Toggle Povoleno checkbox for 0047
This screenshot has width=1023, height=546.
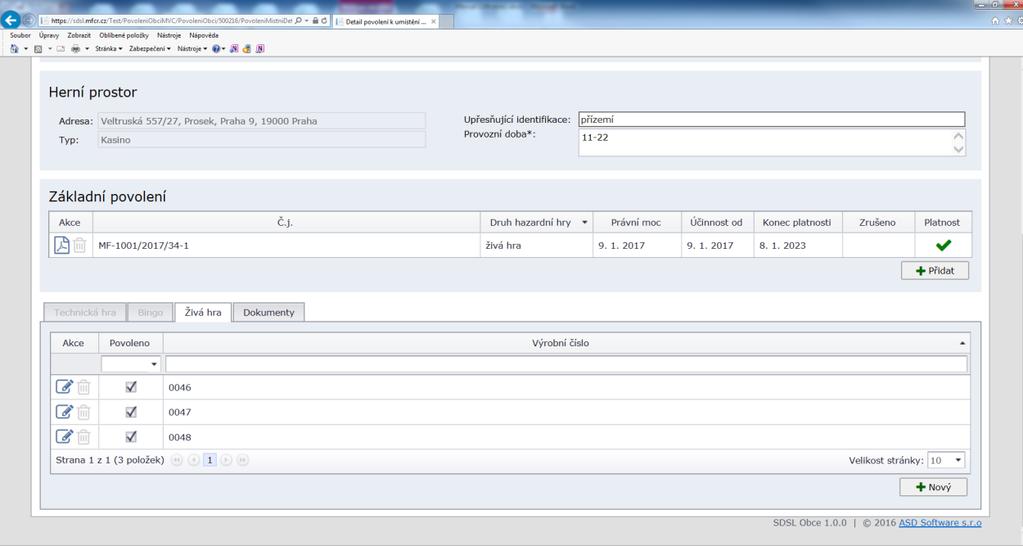130,412
